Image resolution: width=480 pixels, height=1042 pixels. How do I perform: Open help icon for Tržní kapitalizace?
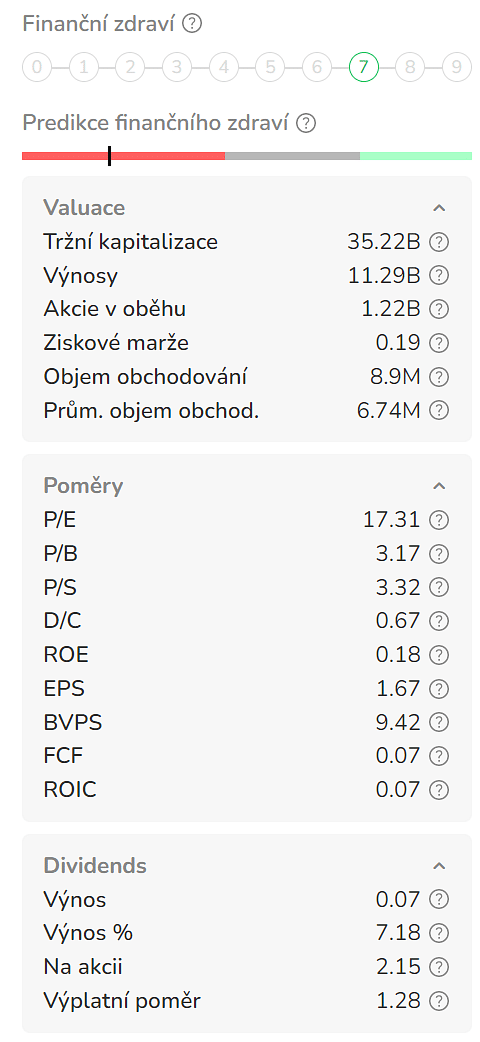pos(439,242)
